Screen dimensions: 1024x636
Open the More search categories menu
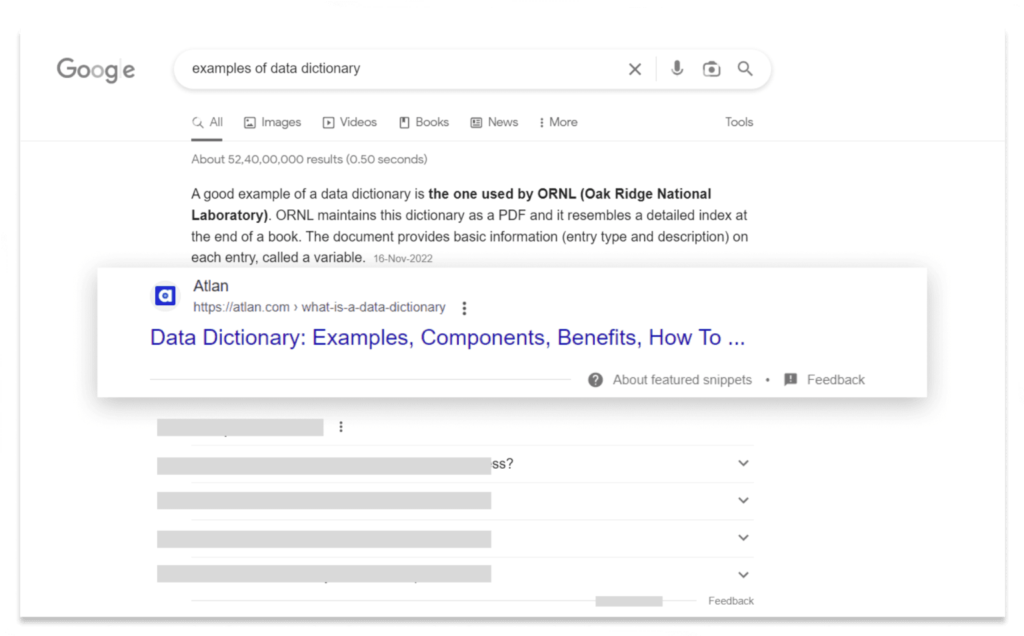click(558, 122)
